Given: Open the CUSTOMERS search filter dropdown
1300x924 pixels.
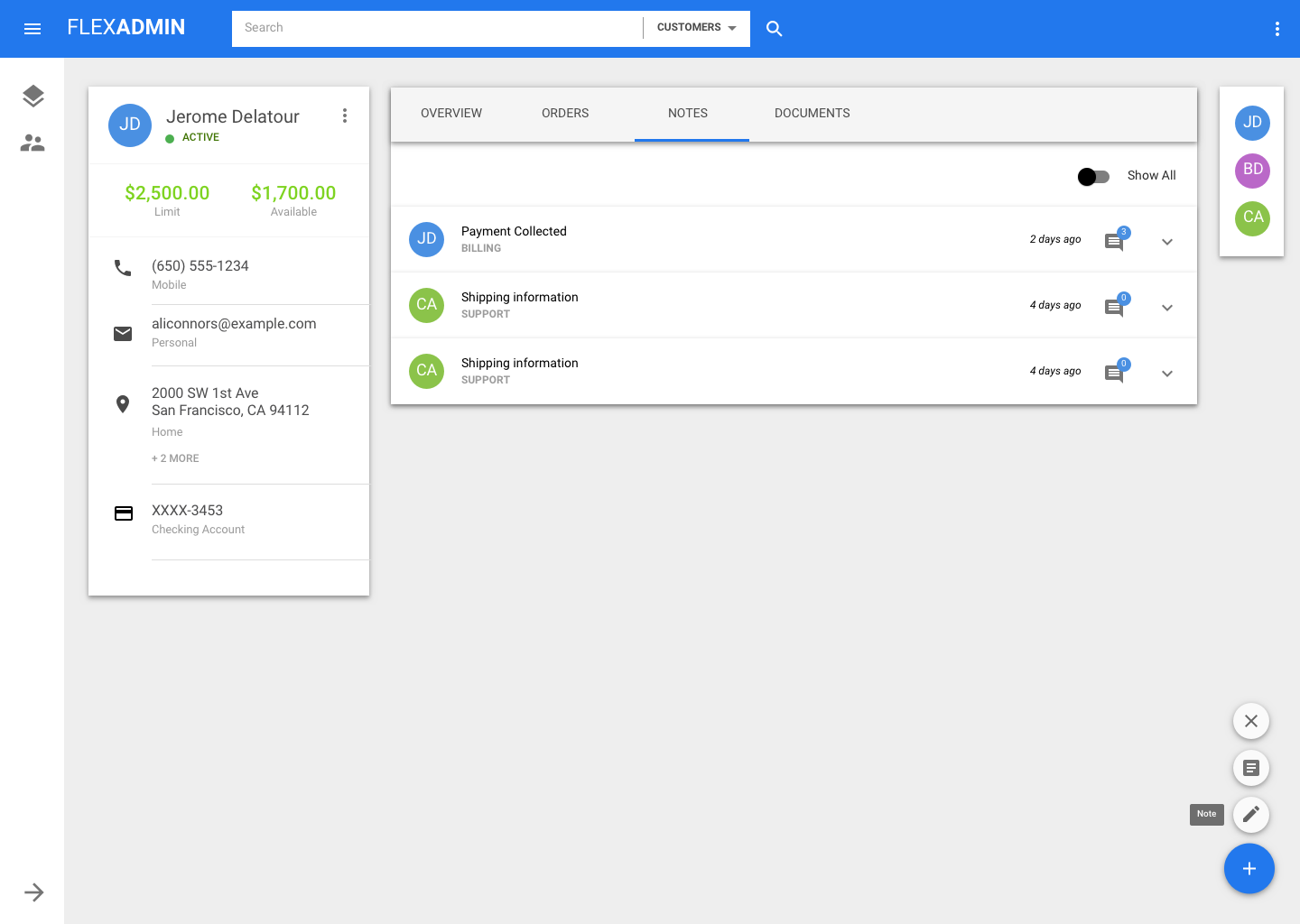Looking at the screenshot, I should click(x=696, y=28).
